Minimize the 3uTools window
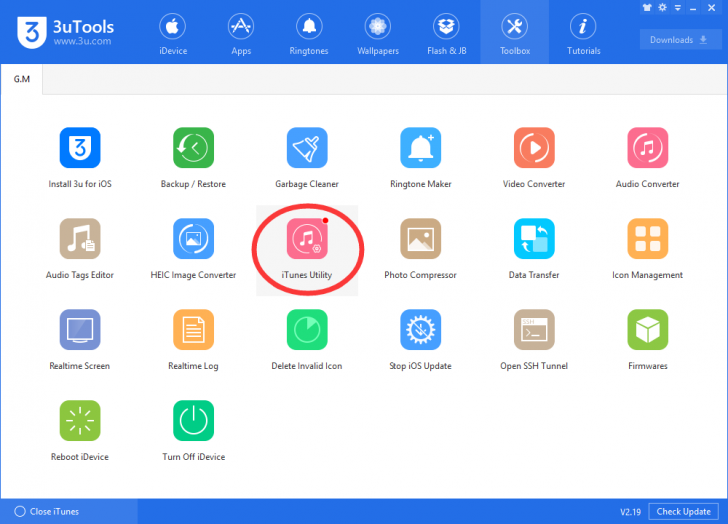This screenshot has height=524, width=728. pos(693,8)
